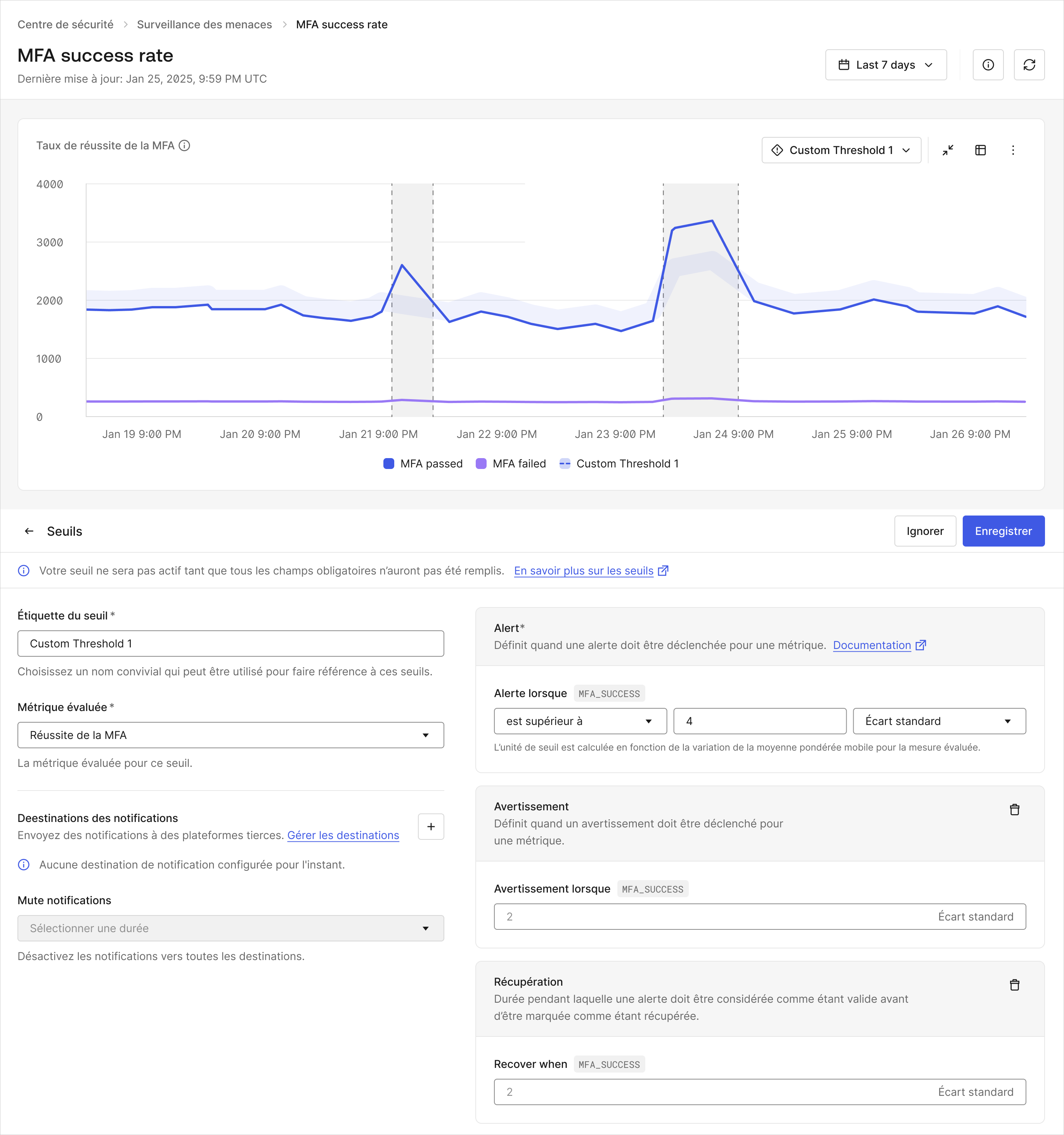Screen dimensions: 1064x1135
Task: Delete the Avertissement threshold section
Action: coord(1015,809)
